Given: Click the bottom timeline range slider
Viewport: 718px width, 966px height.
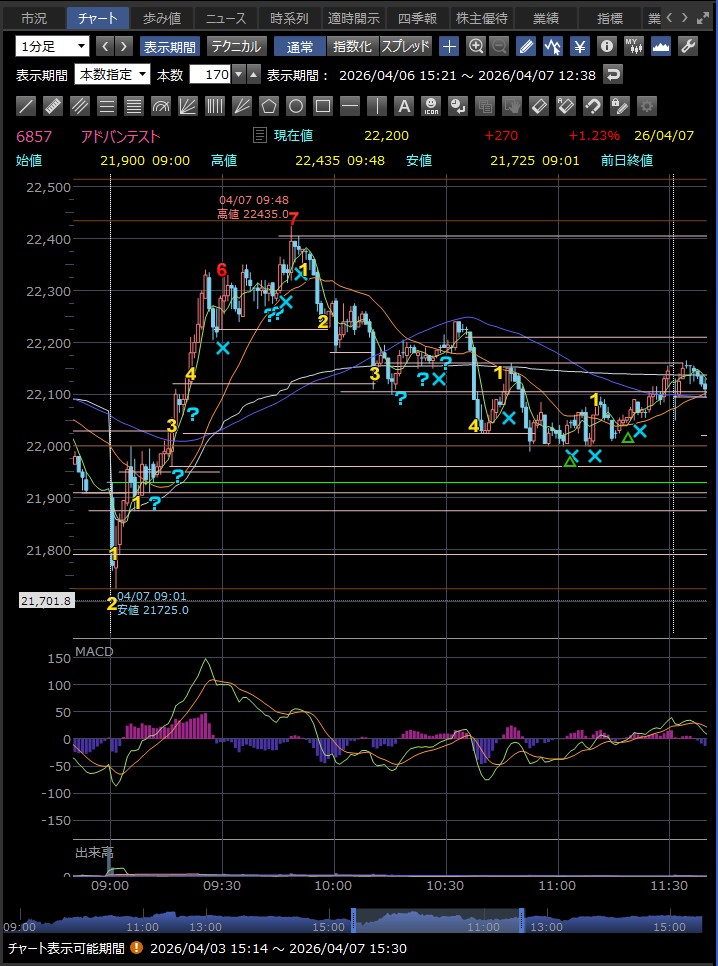Looking at the screenshot, I should click(437, 920).
